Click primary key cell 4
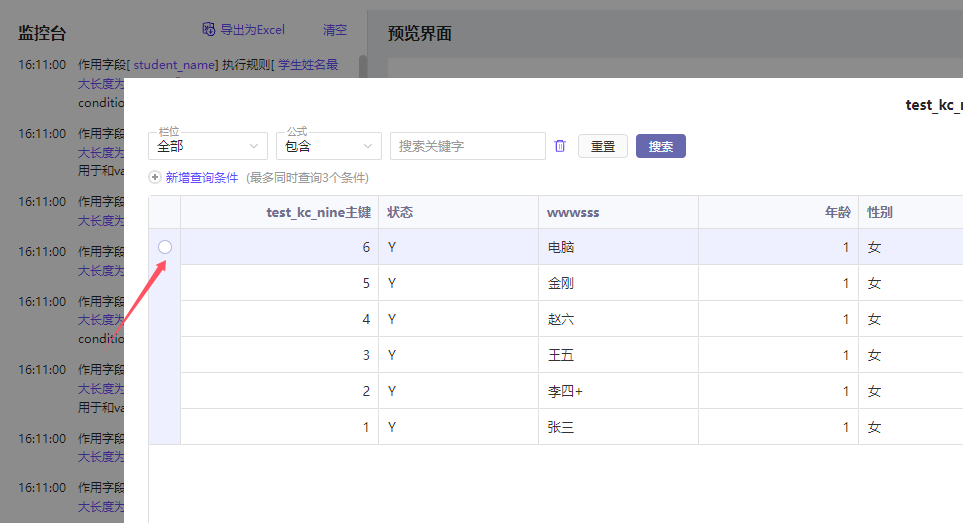 pyautogui.click(x=279, y=319)
